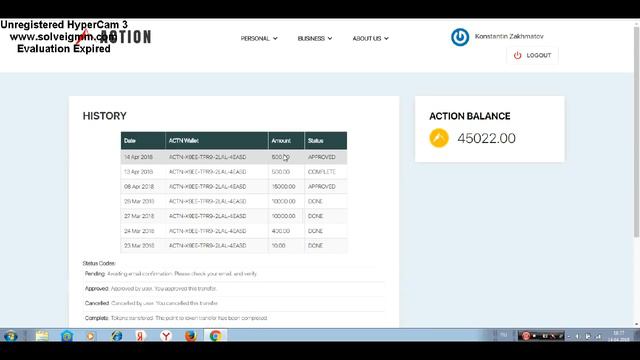640x360 pixels.
Task: Click the yellow Action coin icon
Action: click(439, 138)
